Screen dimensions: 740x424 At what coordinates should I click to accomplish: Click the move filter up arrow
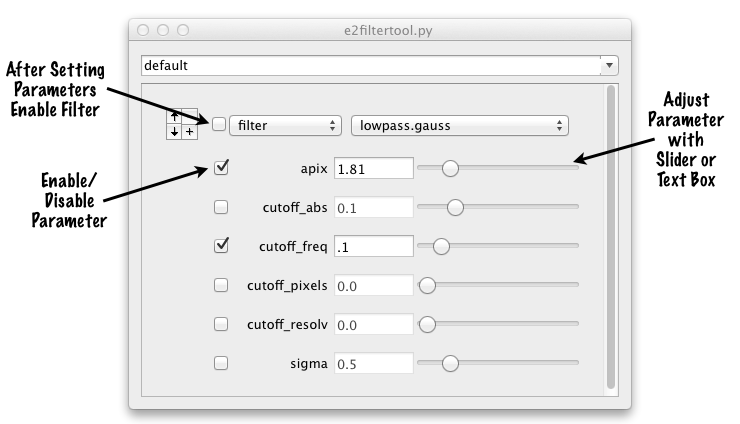[174, 116]
